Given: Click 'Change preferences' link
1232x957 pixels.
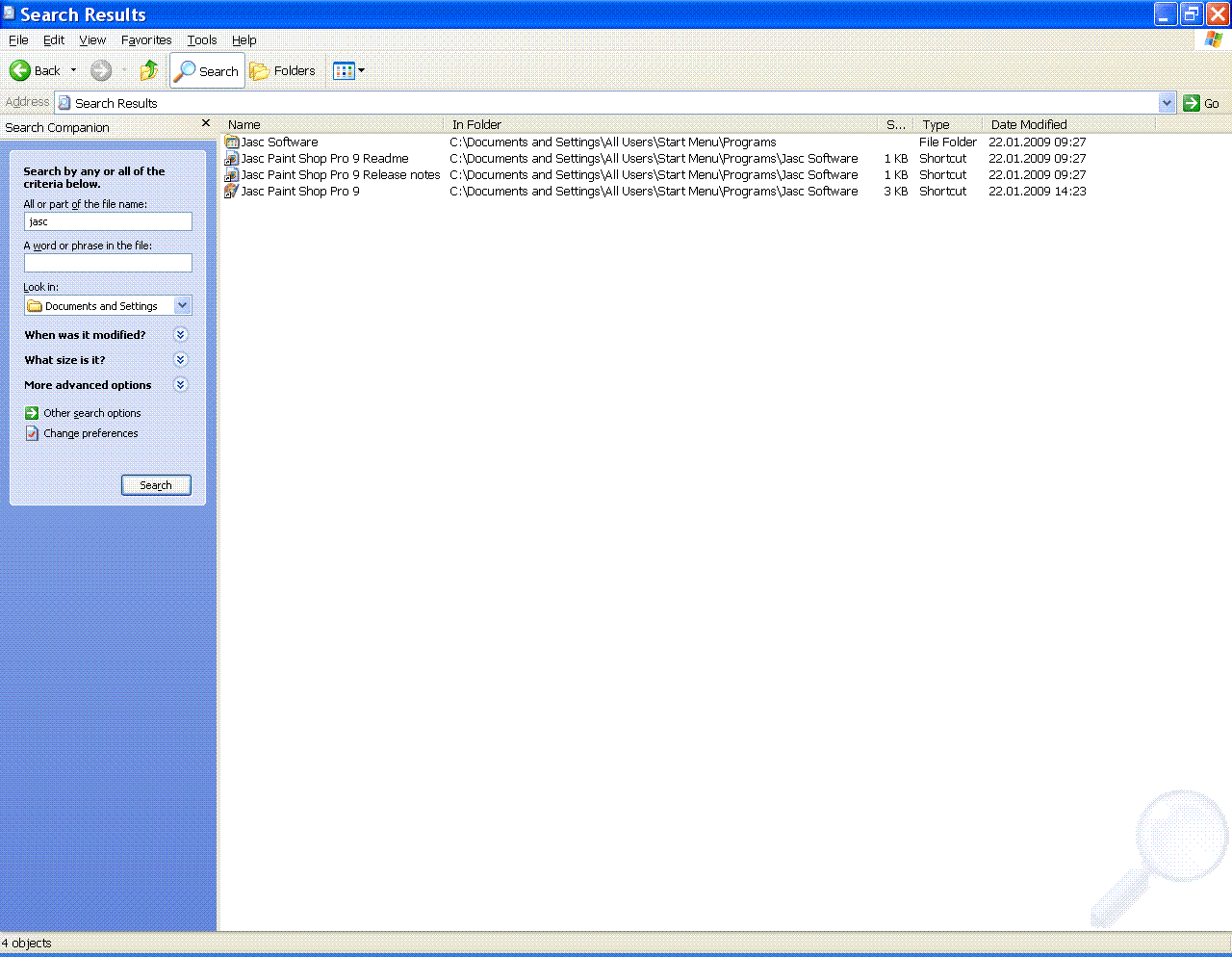Looking at the screenshot, I should coord(90,433).
